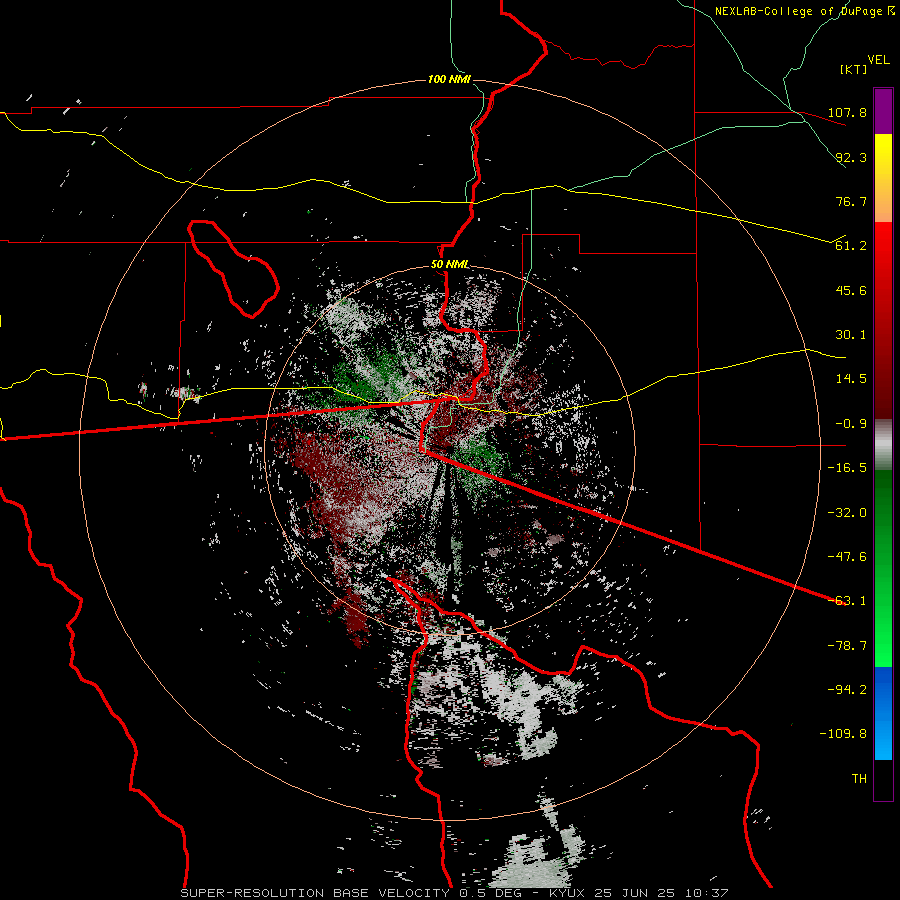Viewport: 900px width, 900px height.
Task: Select the 45.6 velocity scale value
Action: 851,290
